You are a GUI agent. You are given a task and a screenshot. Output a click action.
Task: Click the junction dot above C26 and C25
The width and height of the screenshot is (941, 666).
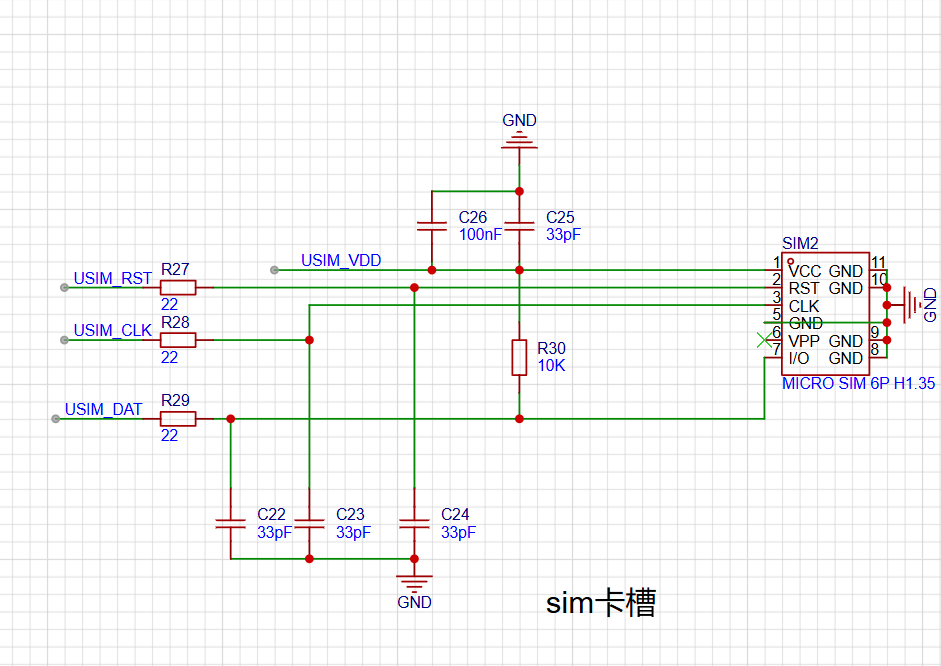(x=519, y=191)
